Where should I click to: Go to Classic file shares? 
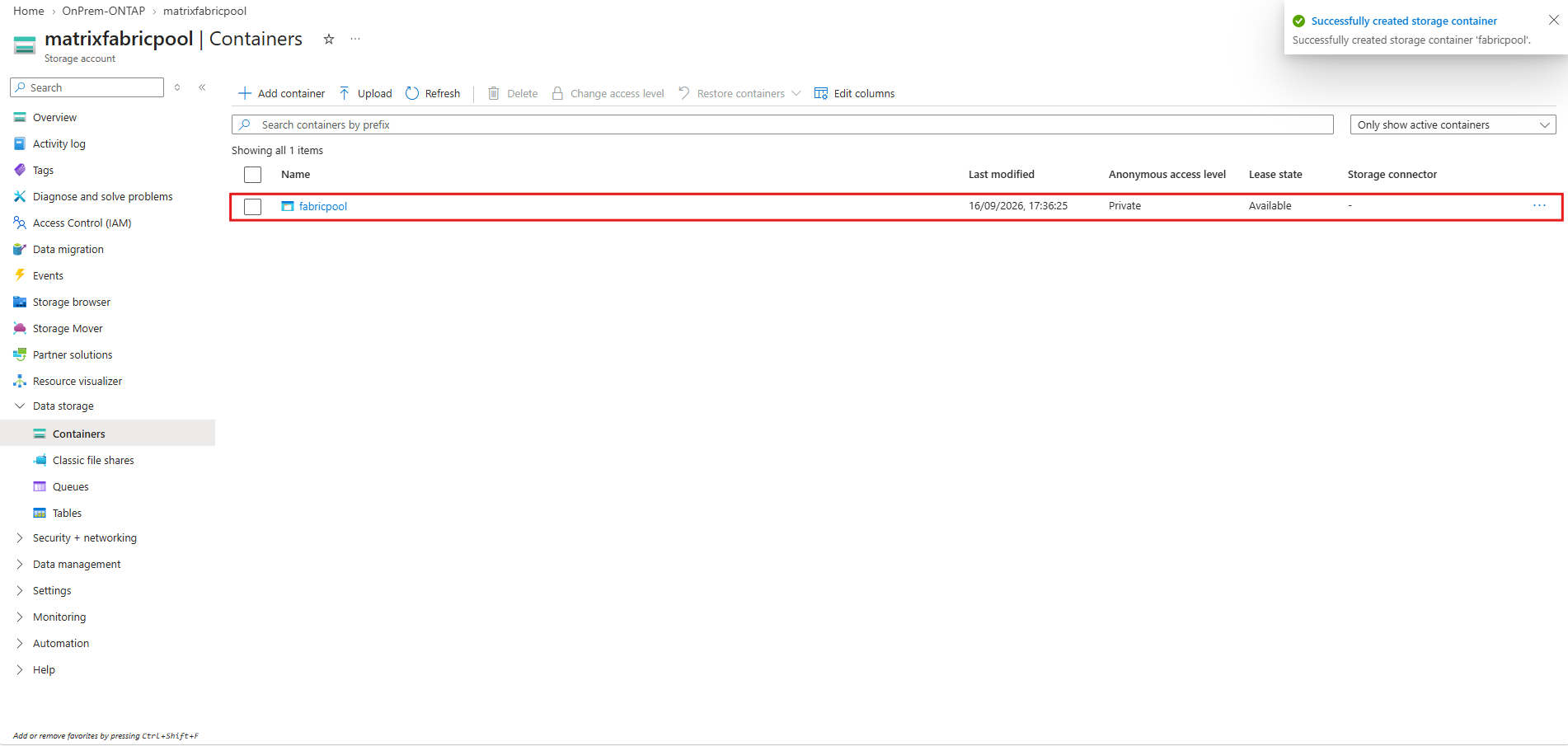93,461
